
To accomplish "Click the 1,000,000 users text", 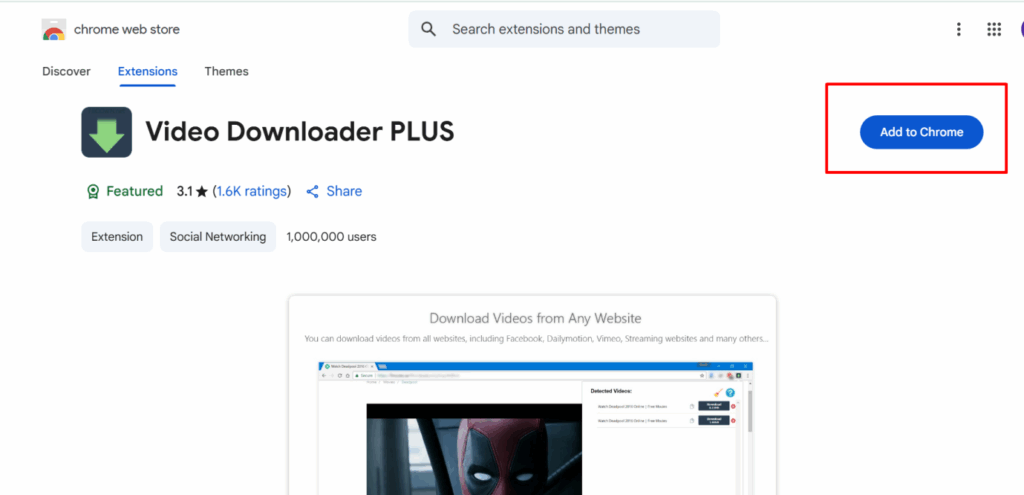I will [331, 236].
